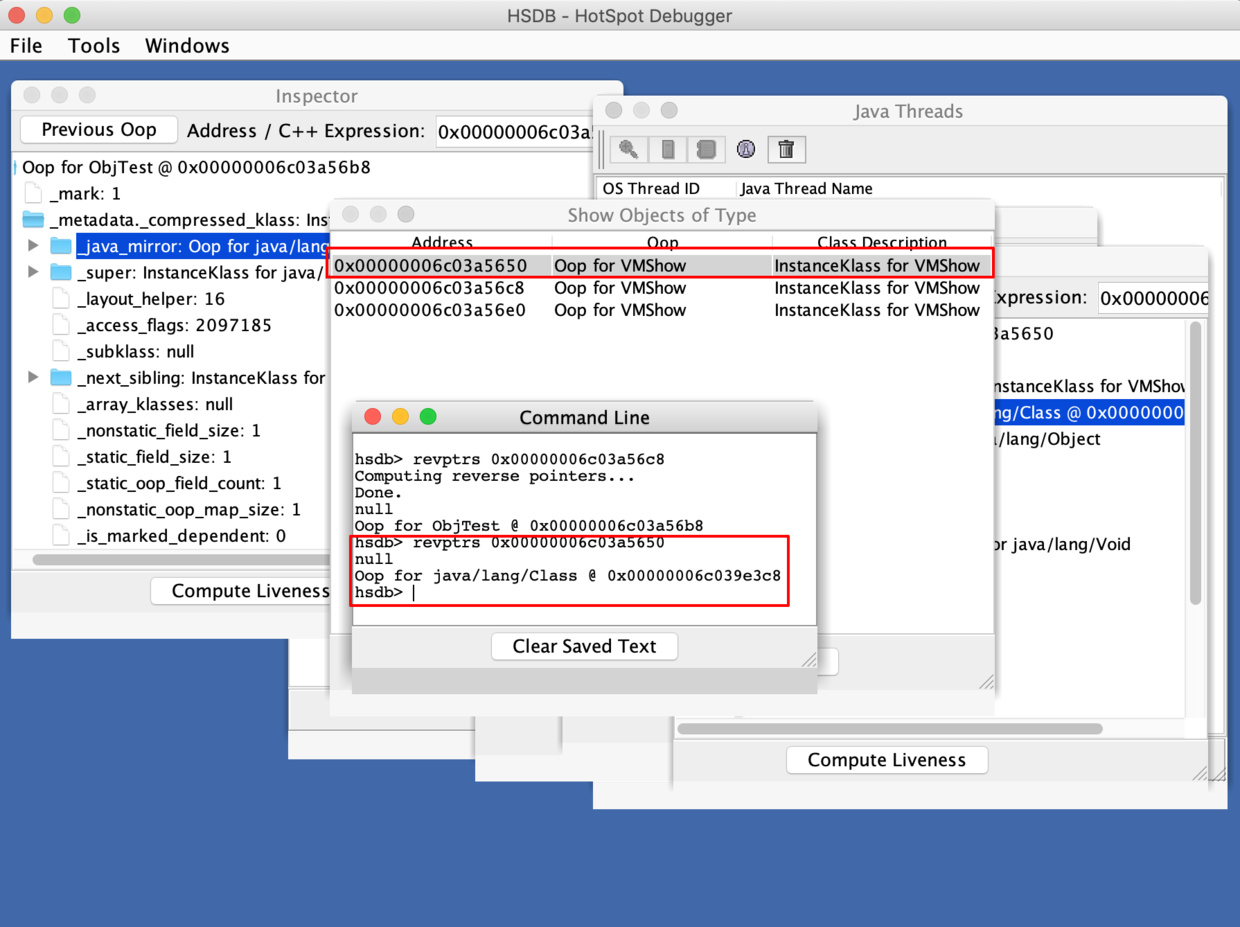Open the Tools menu
The image size is (1240, 927).
pyautogui.click(x=94, y=46)
